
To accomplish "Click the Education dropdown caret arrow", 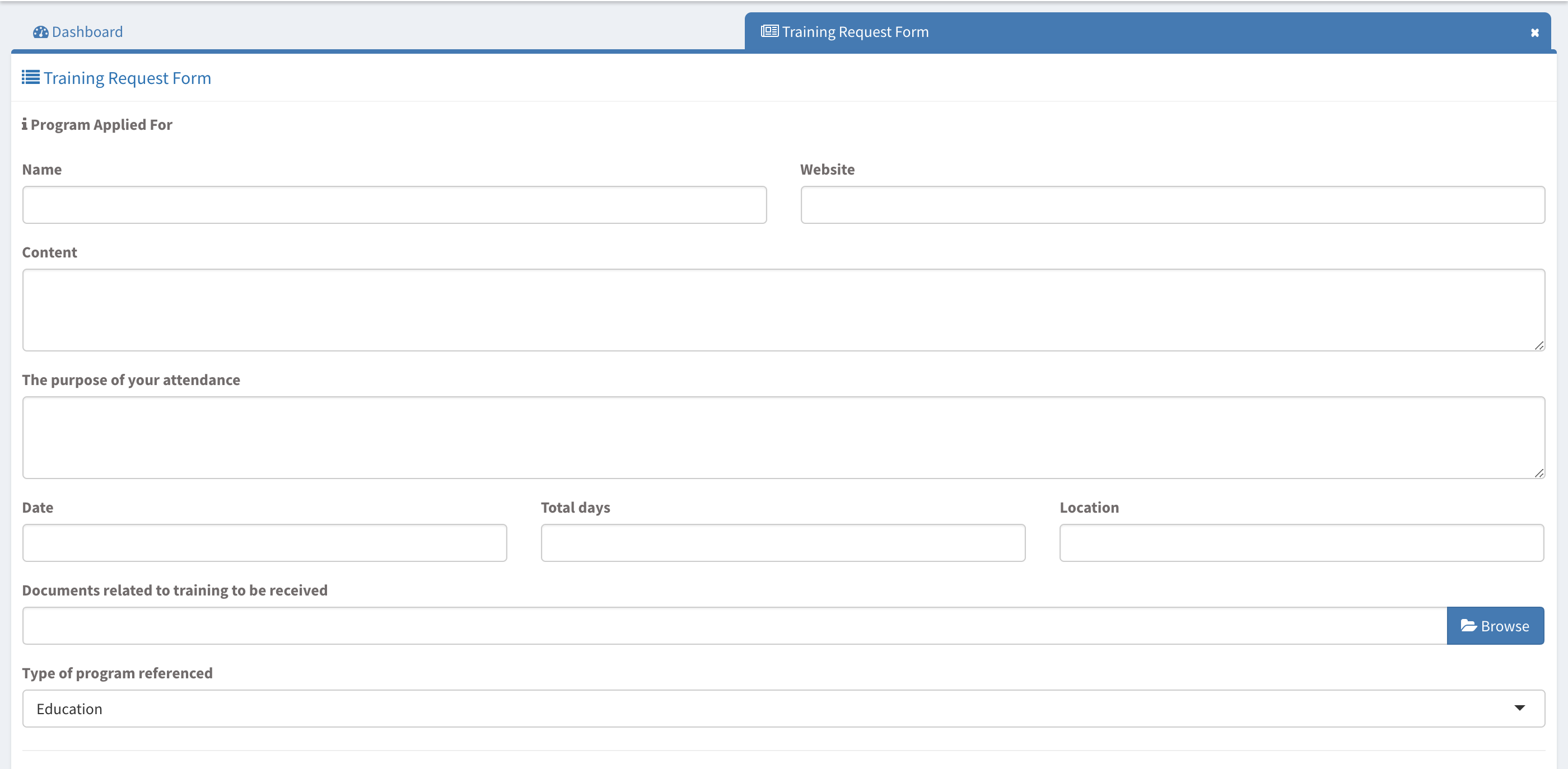I will click(x=1519, y=708).
